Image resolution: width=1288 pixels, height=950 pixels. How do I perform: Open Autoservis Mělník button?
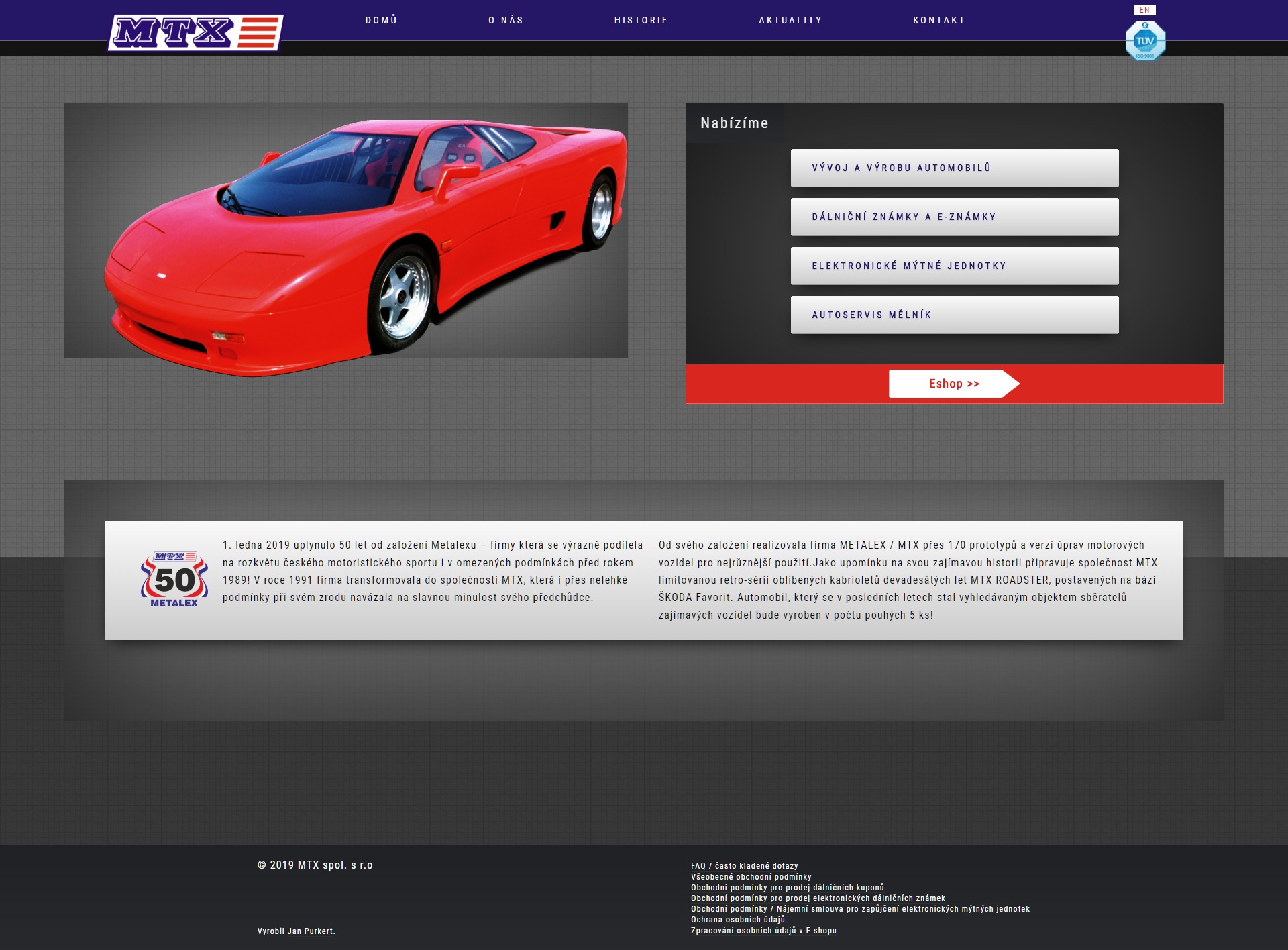955,315
